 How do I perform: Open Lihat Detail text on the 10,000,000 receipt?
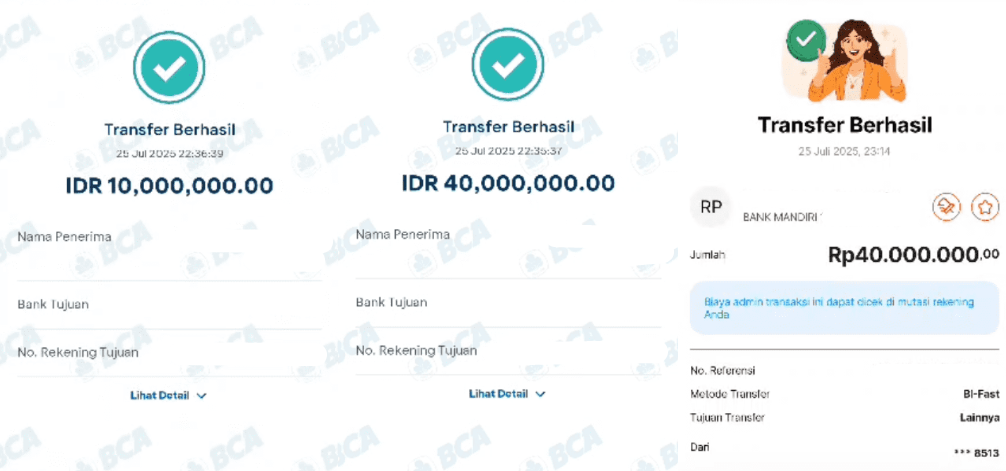160,396
